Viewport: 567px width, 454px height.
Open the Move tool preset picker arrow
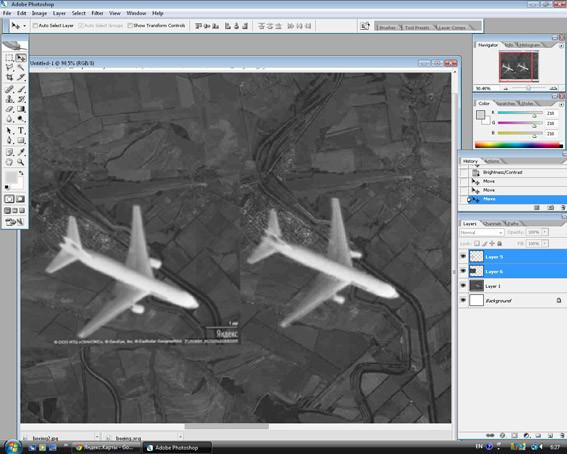[x=24, y=26]
